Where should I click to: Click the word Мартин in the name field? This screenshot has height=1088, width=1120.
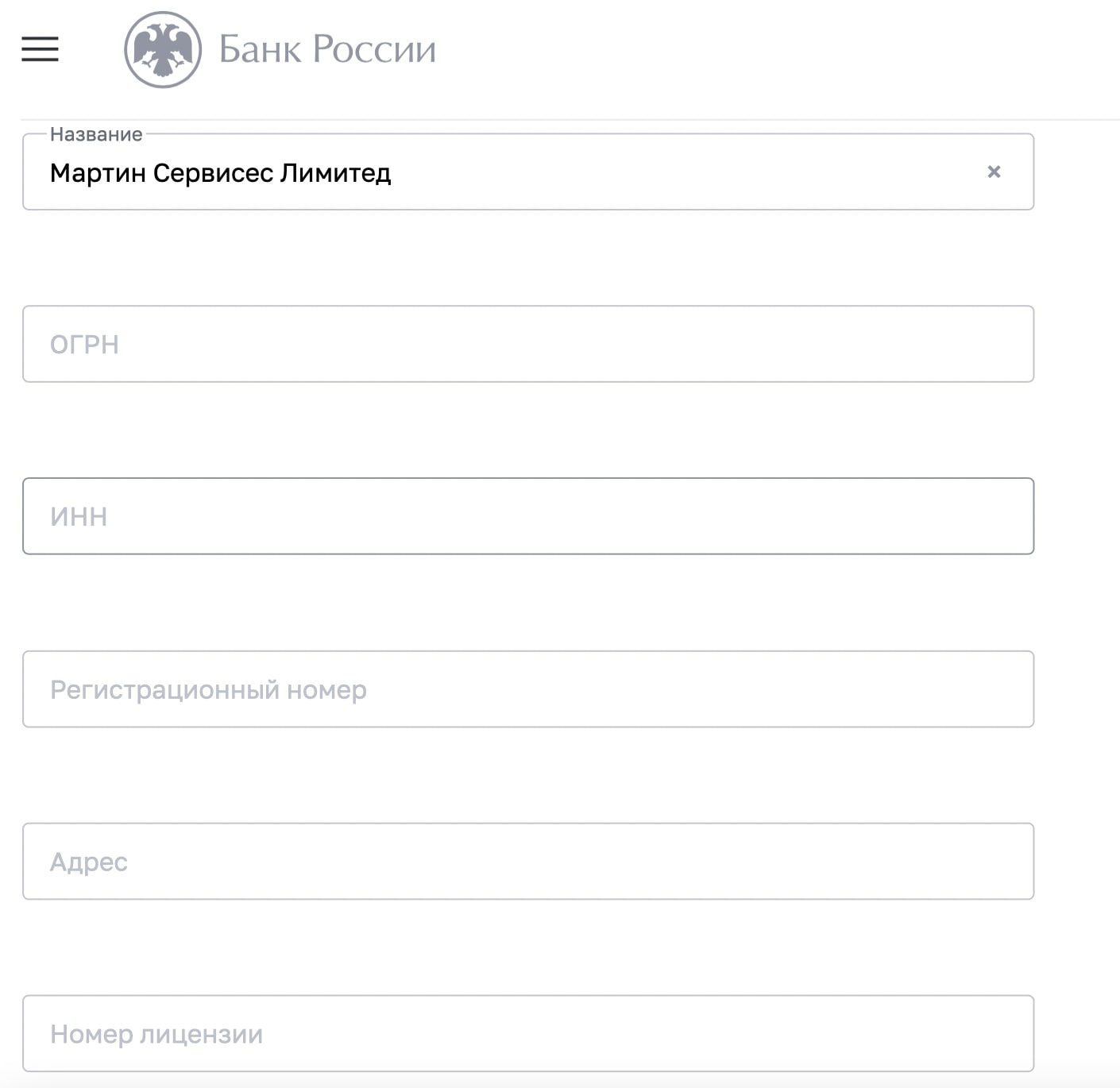coord(97,173)
